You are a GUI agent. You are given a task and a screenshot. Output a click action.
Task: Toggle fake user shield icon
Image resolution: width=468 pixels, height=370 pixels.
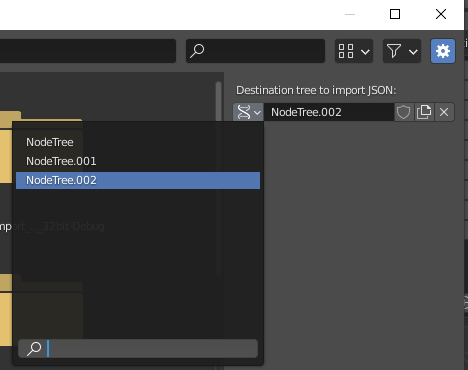click(403, 112)
